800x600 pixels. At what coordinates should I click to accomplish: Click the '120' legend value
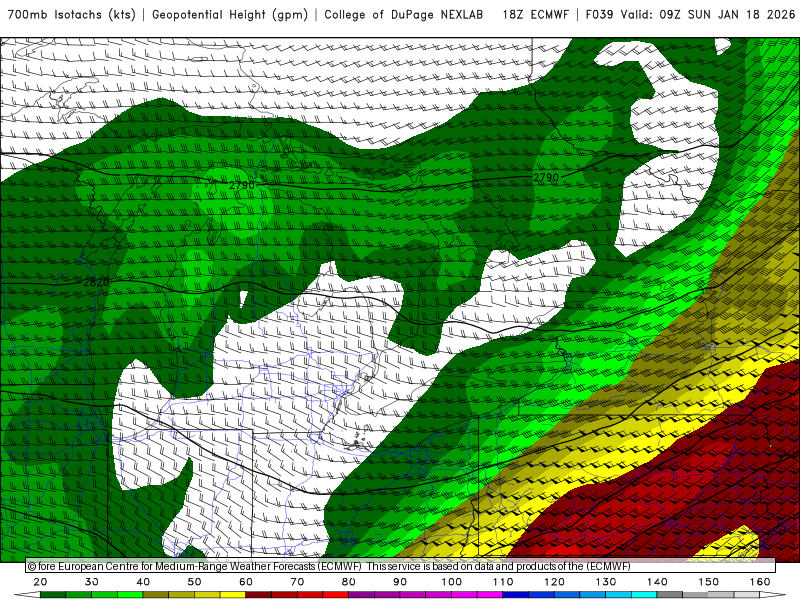coord(554,582)
